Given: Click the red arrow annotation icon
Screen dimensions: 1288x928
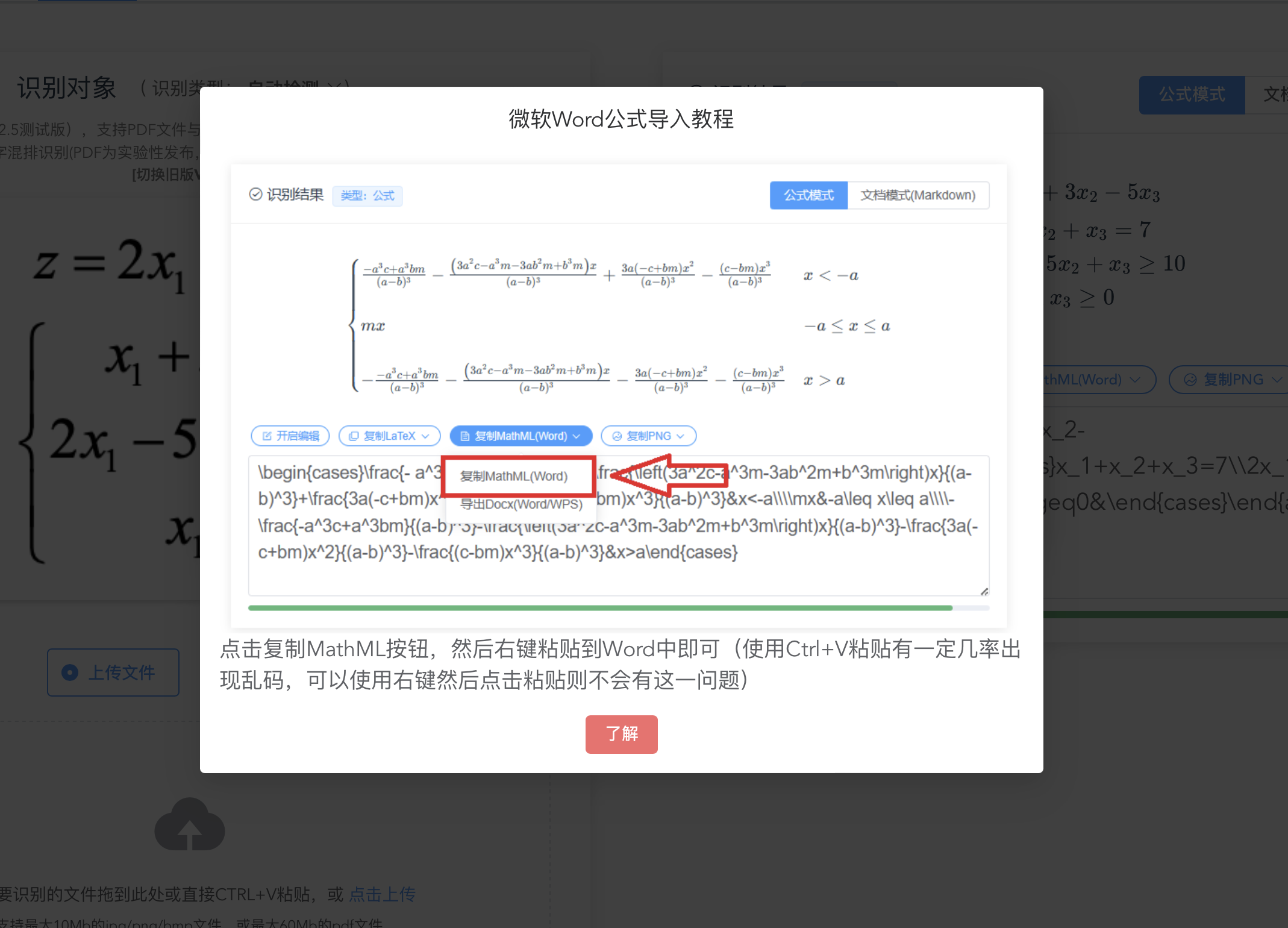Looking at the screenshot, I should pyautogui.click(x=669, y=474).
